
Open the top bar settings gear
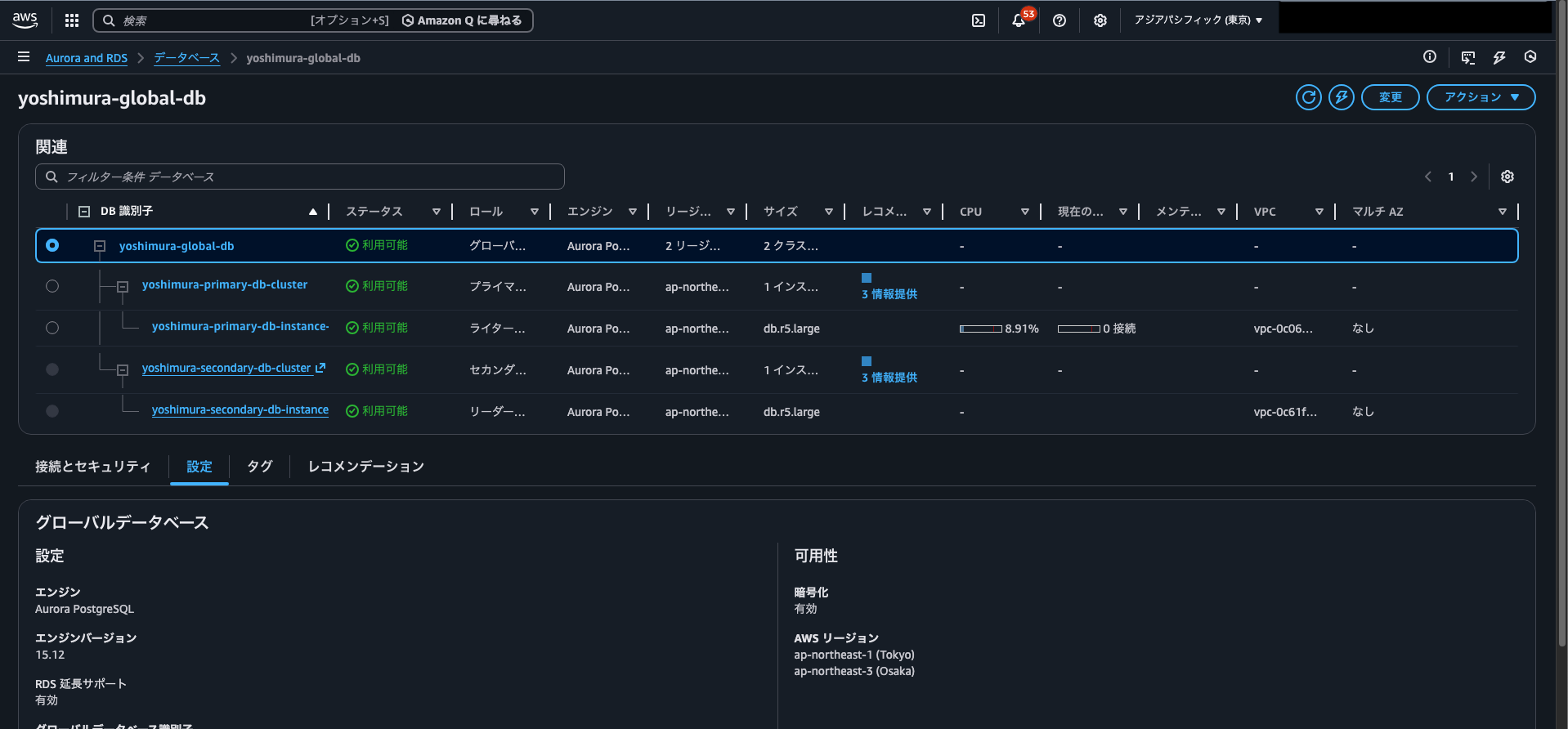click(1100, 20)
